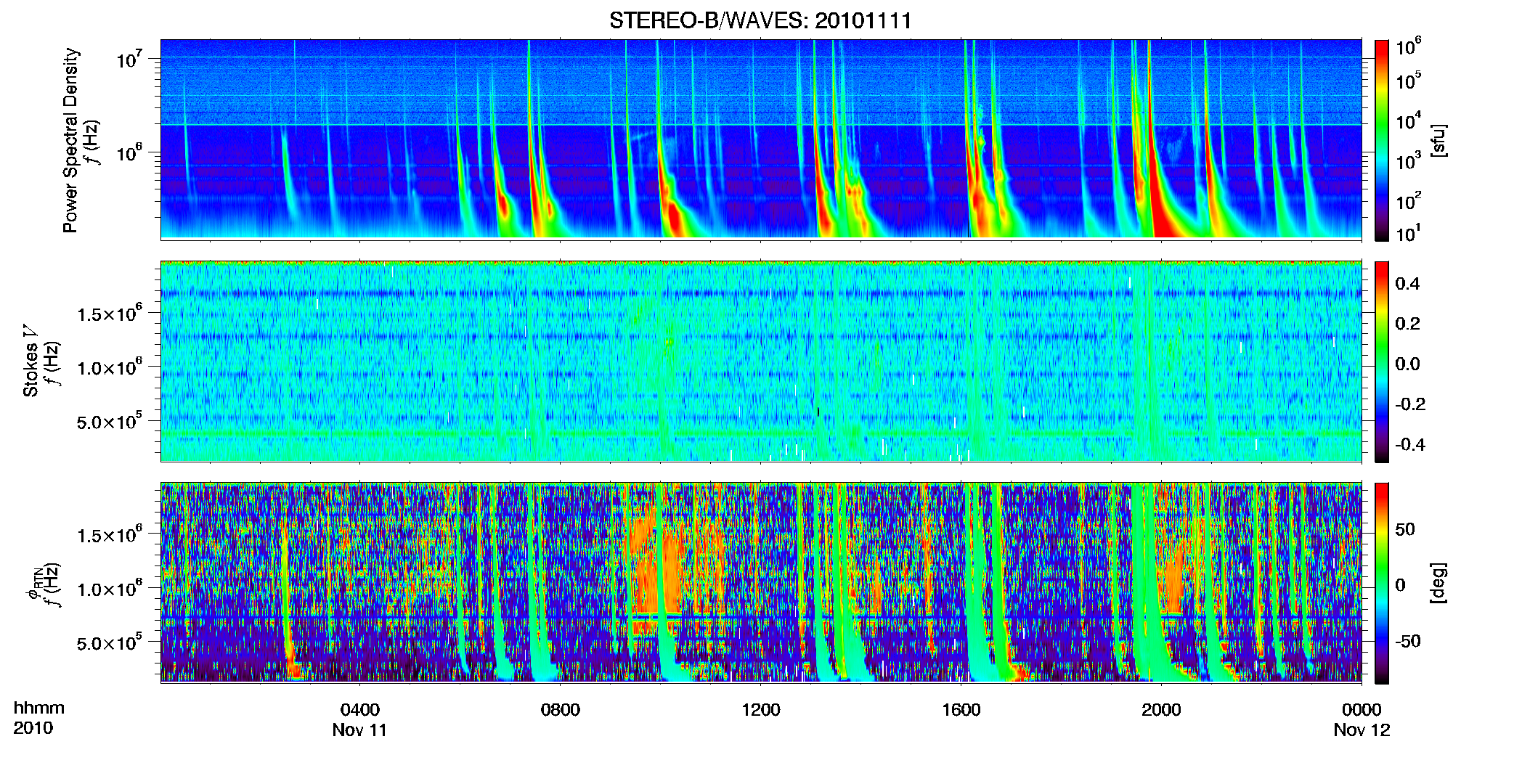Click the Nov 12 date label
Image resolution: width=1522 pixels, height=784 pixels.
pyautogui.click(x=1362, y=730)
